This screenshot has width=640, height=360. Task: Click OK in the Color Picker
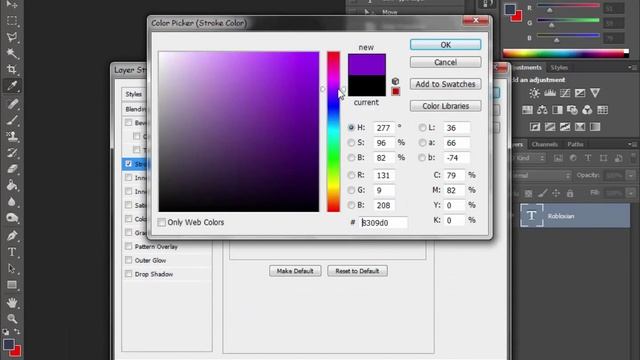445,44
